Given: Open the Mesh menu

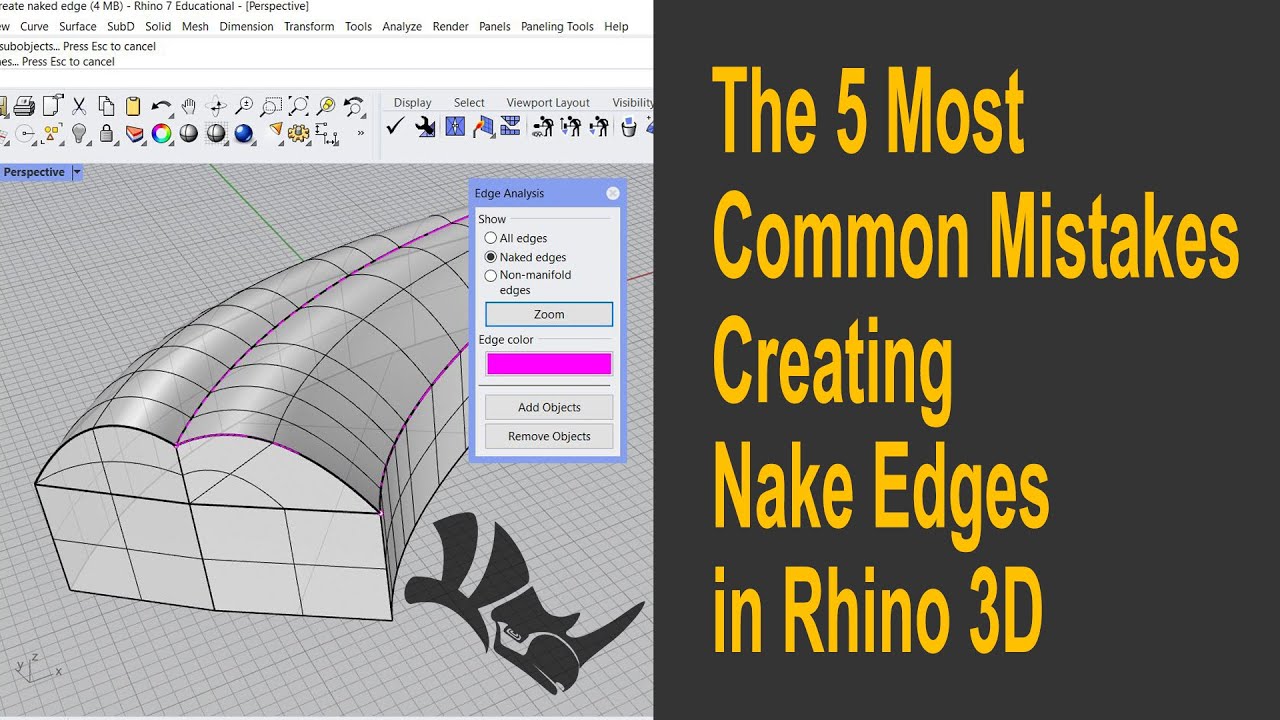Looking at the screenshot, I should click(195, 26).
